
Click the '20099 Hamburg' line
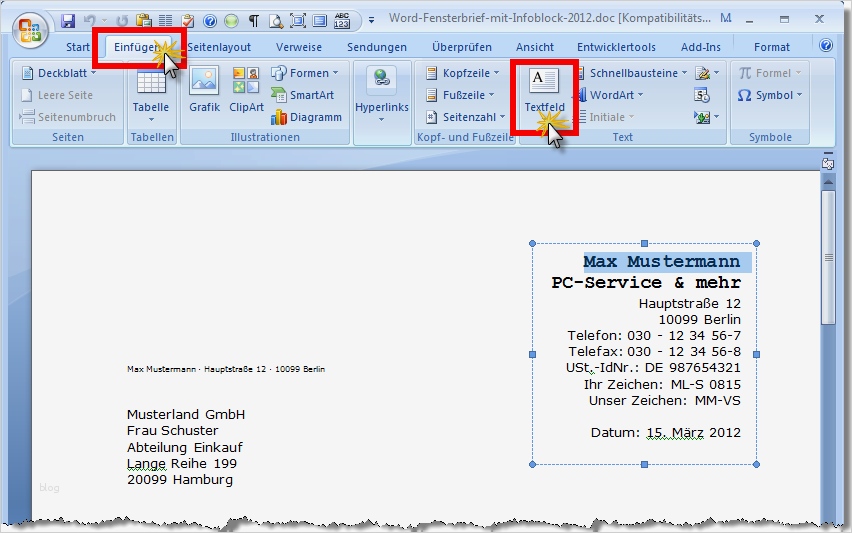[179, 480]
